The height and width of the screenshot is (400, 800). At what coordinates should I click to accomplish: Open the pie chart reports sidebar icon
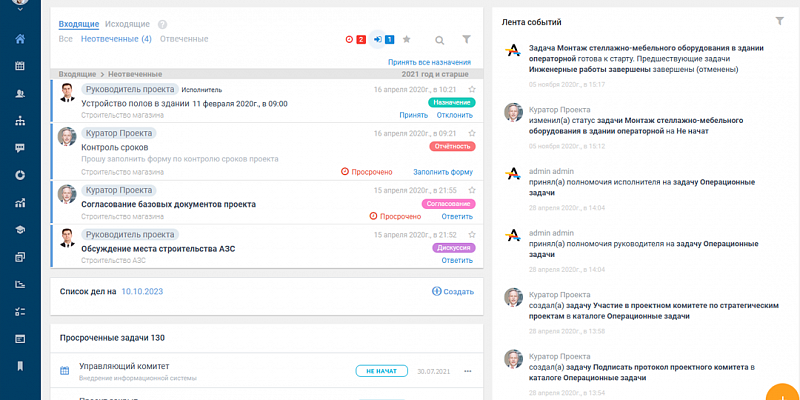[x=20, y=176]
